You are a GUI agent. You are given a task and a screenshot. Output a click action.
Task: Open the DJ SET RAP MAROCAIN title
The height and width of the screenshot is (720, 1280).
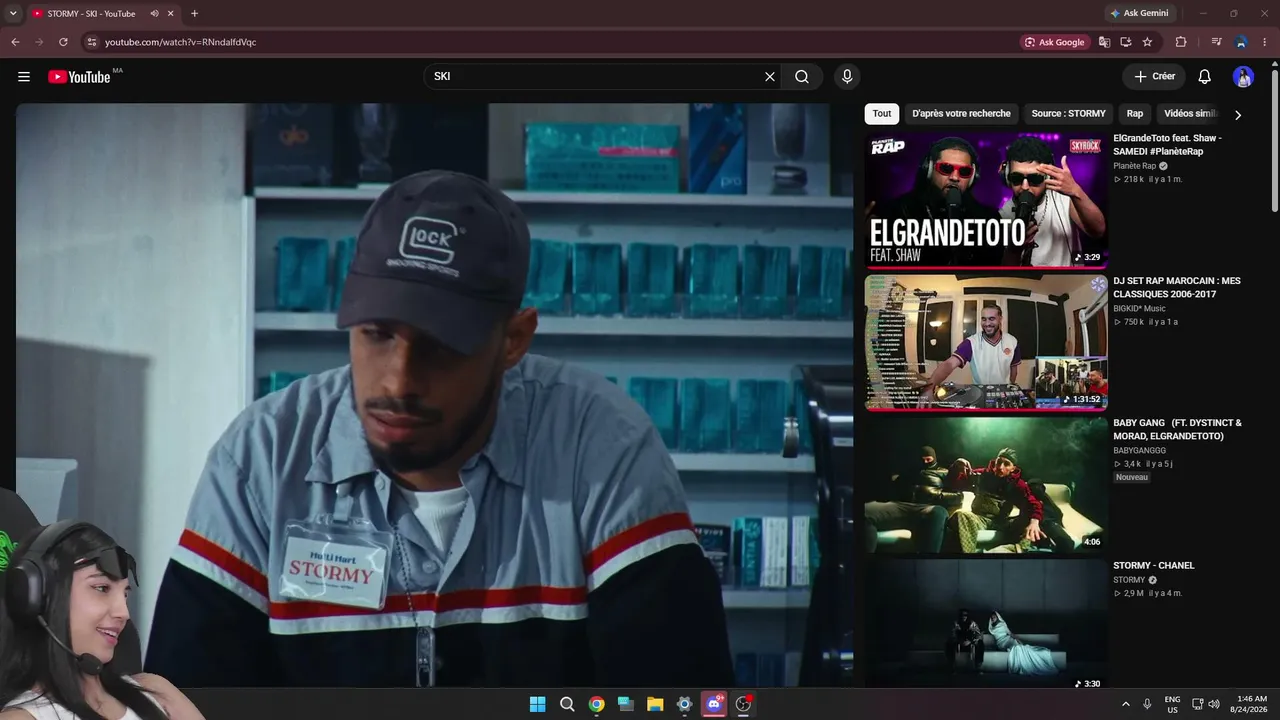point(1177,288)
